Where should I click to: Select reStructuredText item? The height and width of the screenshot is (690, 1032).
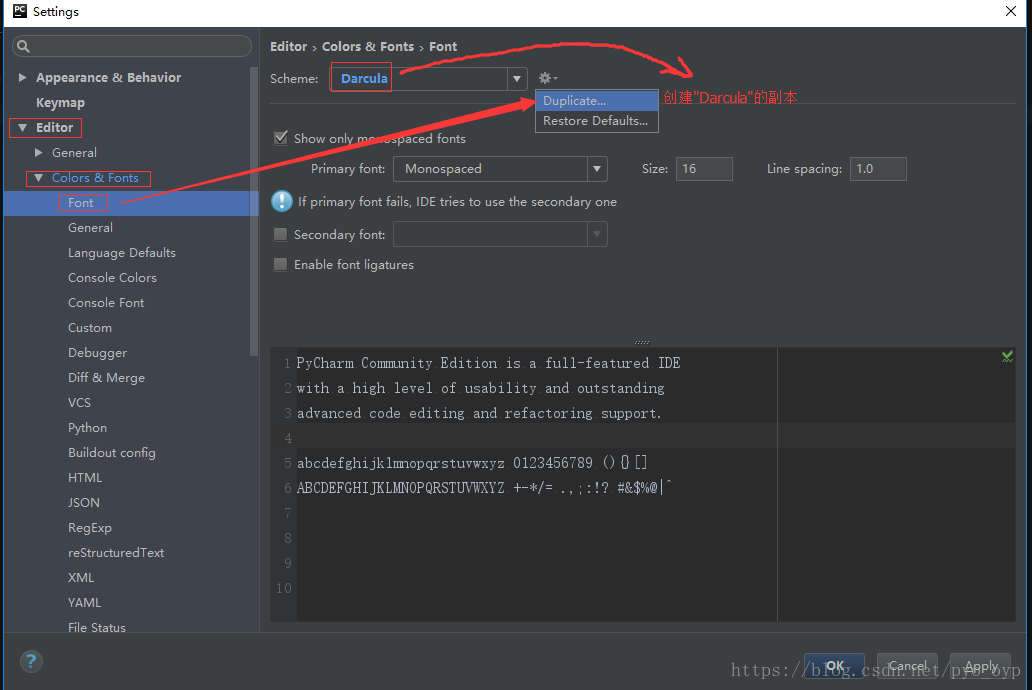[x=116, y=553]
